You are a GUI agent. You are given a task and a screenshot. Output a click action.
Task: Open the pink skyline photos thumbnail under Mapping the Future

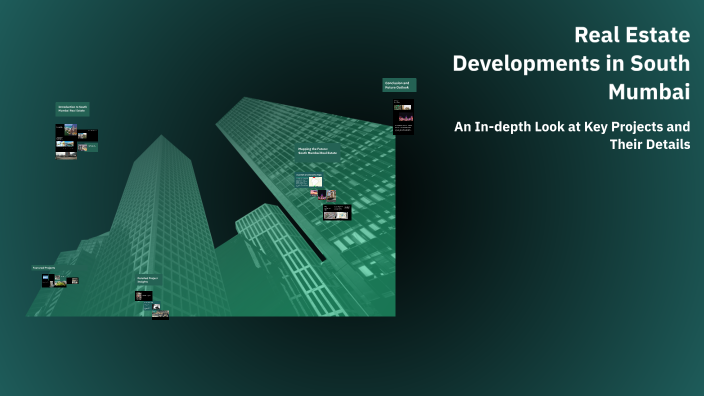tap(323, 195)
